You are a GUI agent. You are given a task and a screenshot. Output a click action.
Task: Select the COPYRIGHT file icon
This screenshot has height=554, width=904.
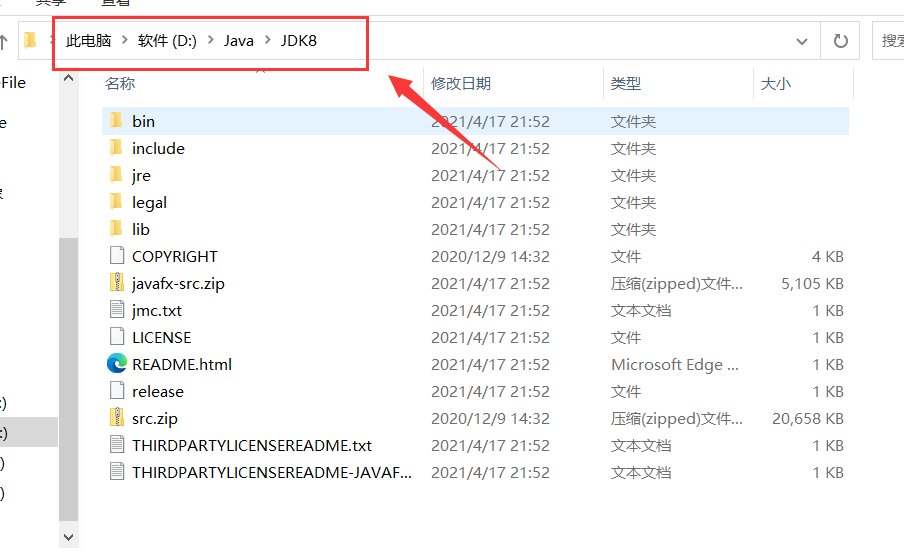pyautogui.click(x=117, y=255)
